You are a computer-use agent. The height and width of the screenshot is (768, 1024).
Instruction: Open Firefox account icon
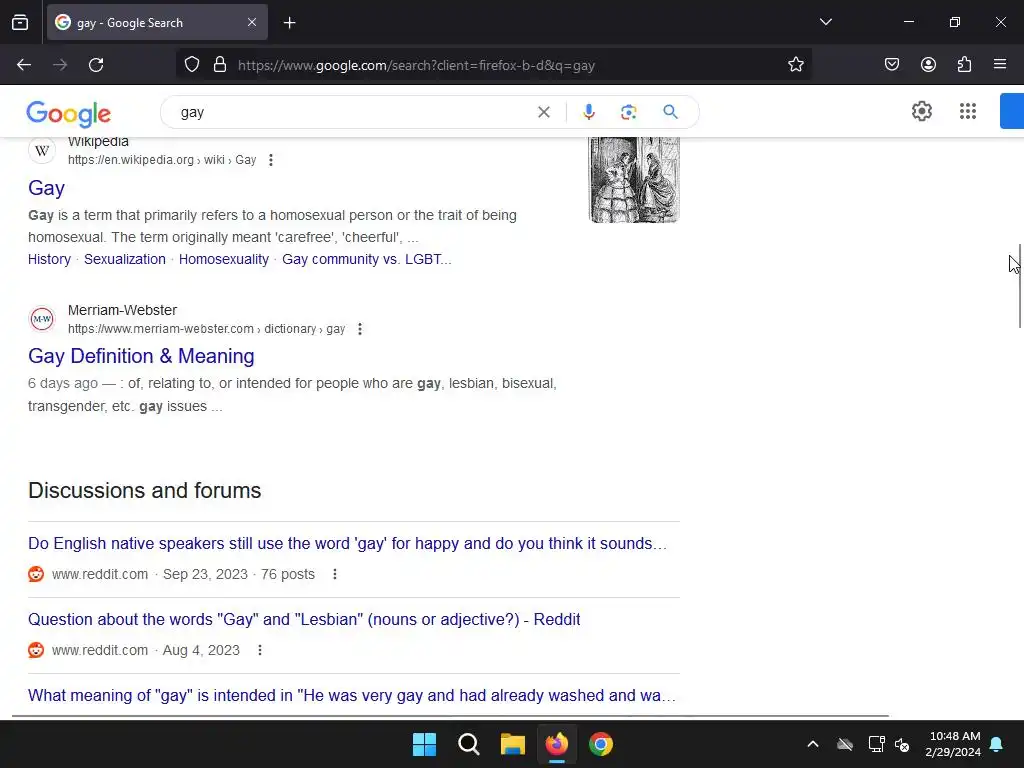click(x=928, y=65)
